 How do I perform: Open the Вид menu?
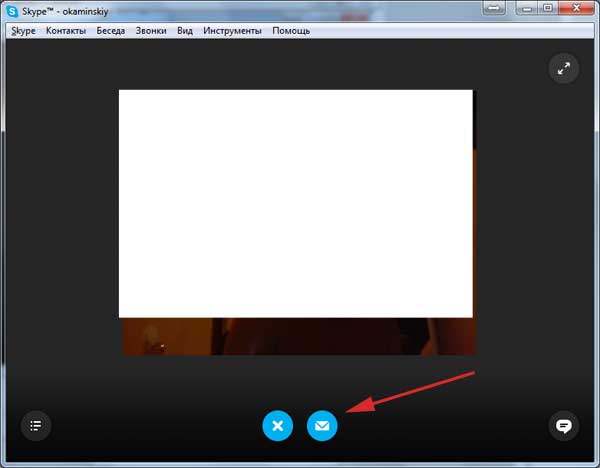point(185,31)
